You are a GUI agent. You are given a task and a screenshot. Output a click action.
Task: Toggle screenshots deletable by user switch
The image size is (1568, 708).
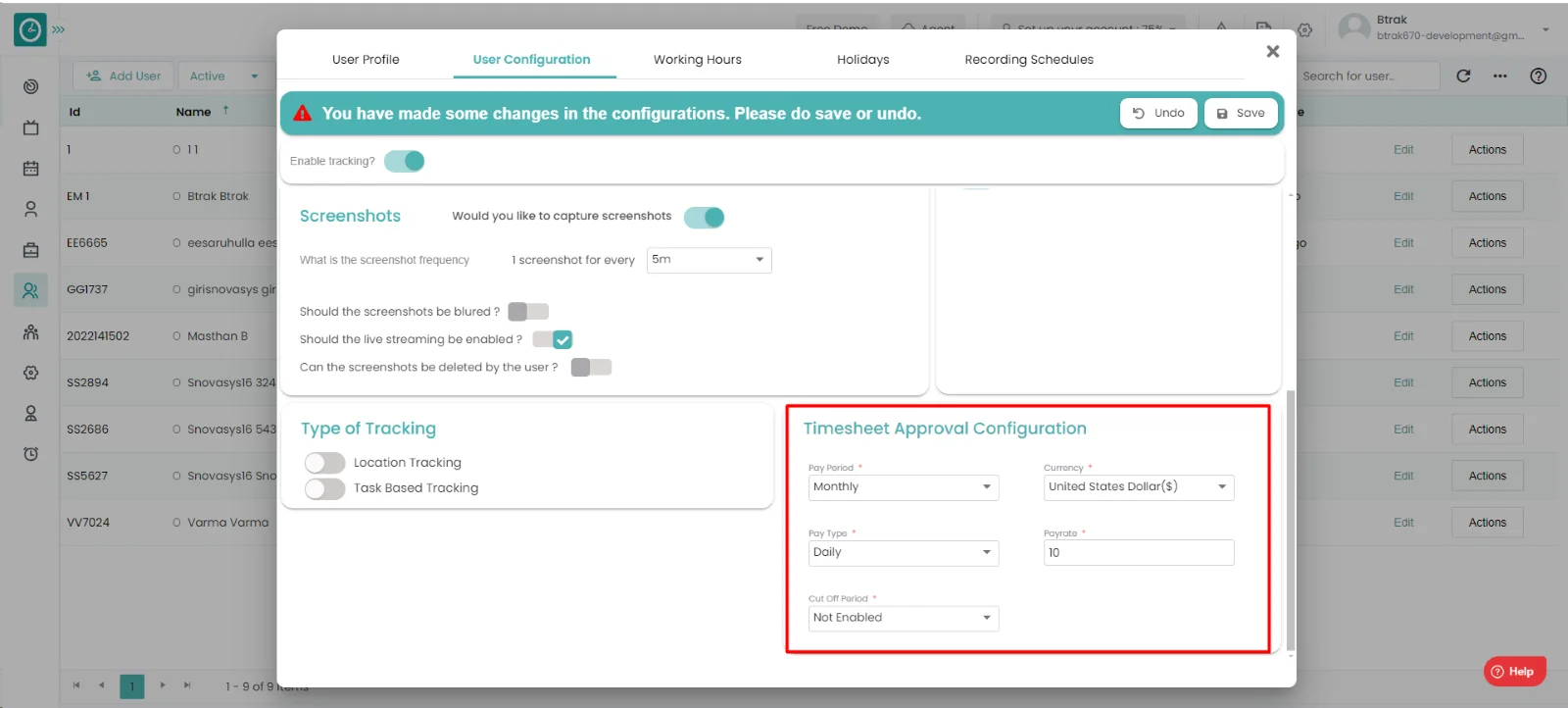click(591, 367)
